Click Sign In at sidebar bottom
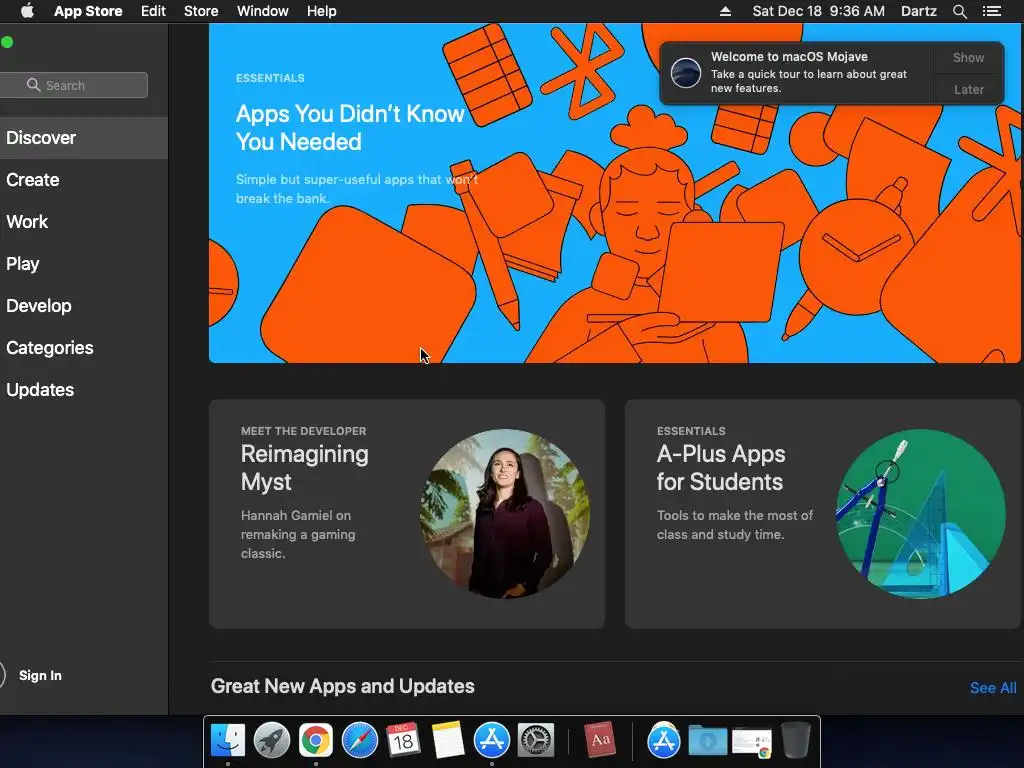The width and height of the screenshot is (1024, 768). (40, 675)
